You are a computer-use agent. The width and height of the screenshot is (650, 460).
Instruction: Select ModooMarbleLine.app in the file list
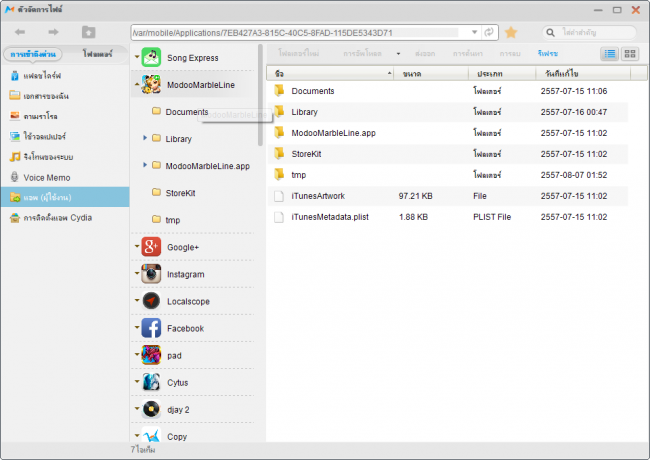click(448, 133)
